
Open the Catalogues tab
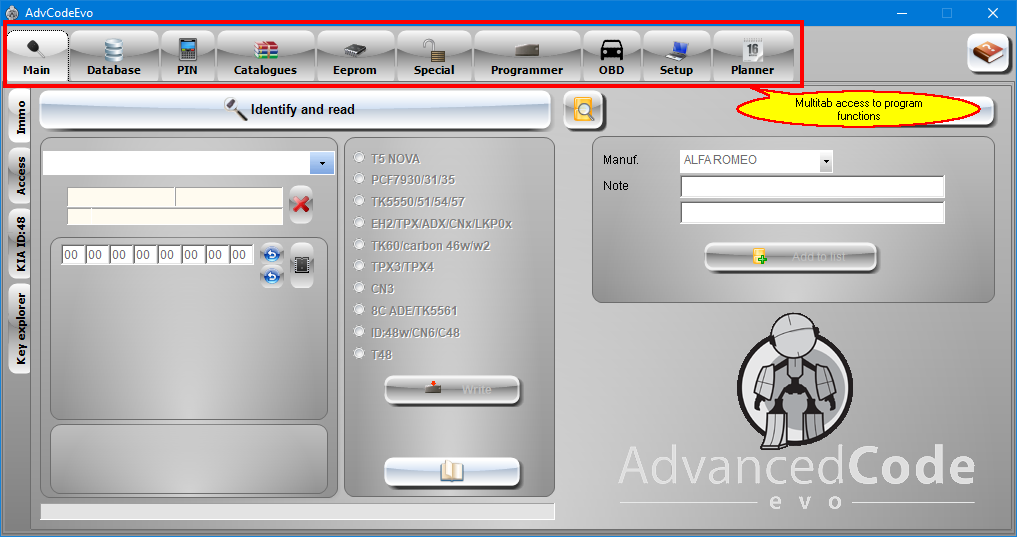[x=265, y=56]
